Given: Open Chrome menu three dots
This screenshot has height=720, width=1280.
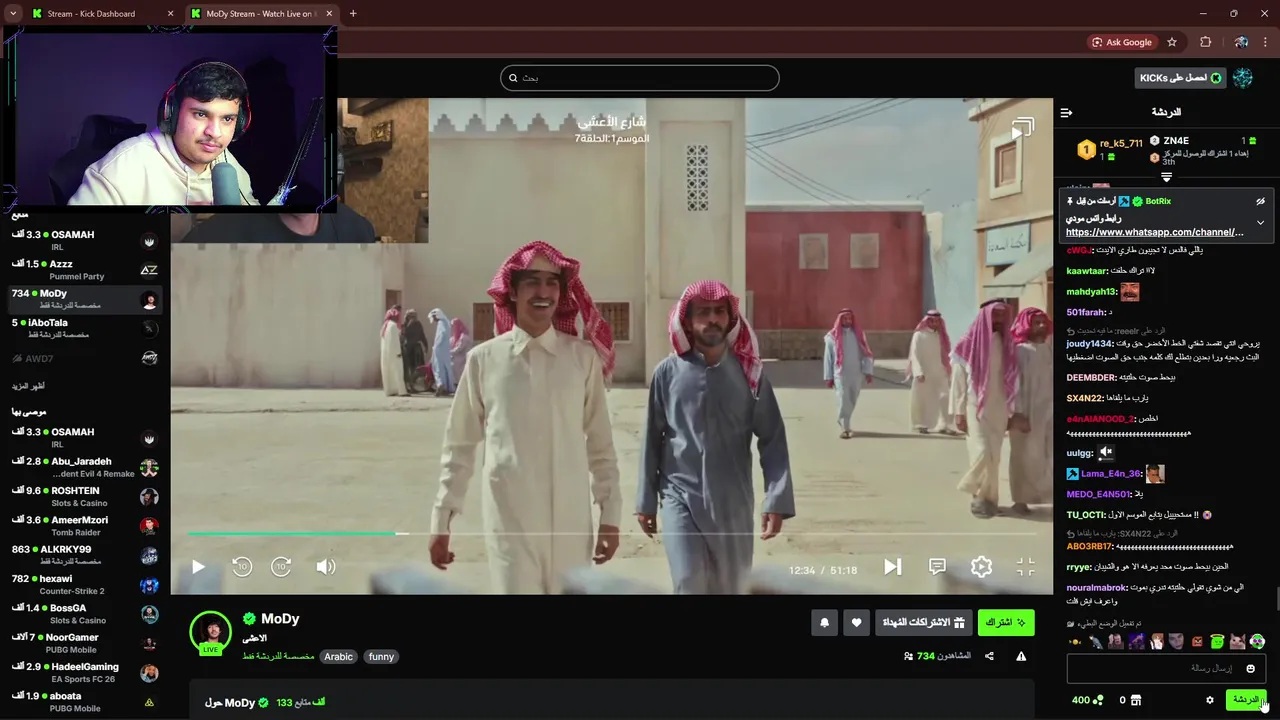Looking at the screenshot, I should (1266, 42).
